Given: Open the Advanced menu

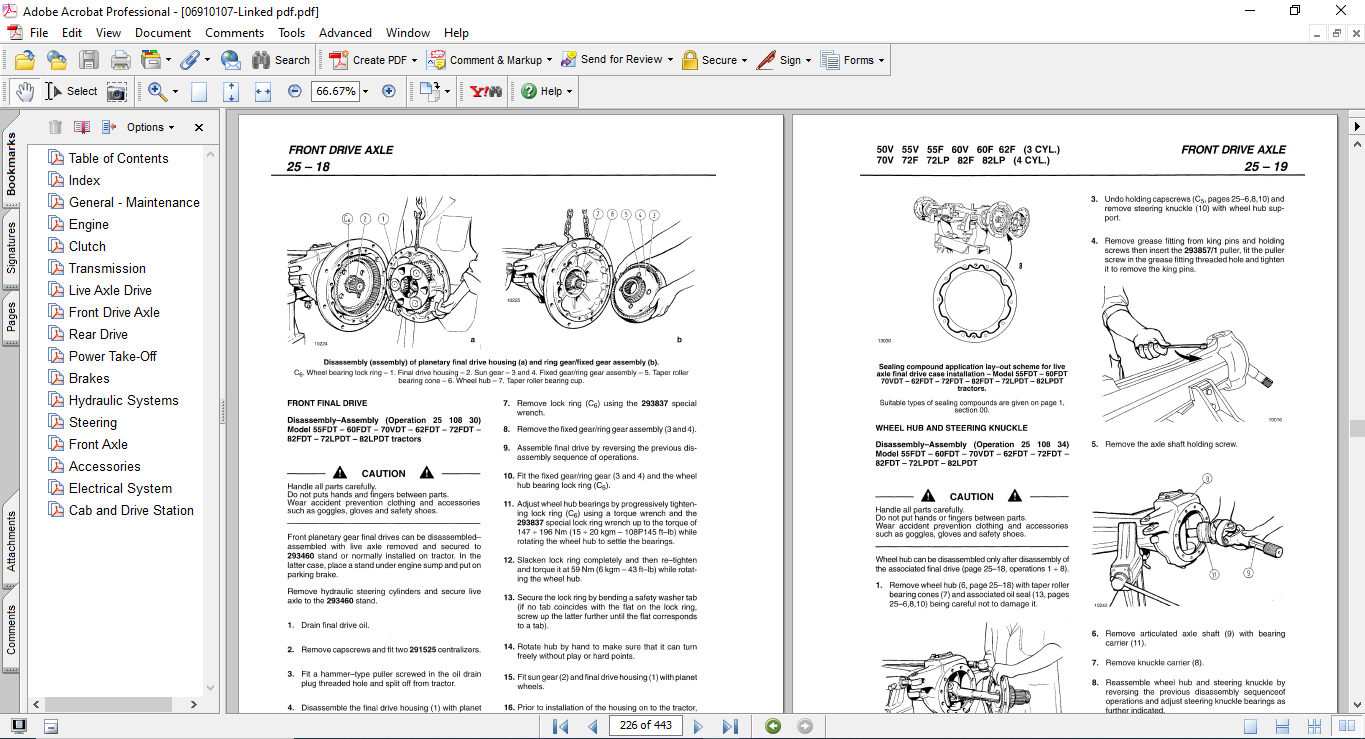Looking at the screenshot, I should pos(345,33).
